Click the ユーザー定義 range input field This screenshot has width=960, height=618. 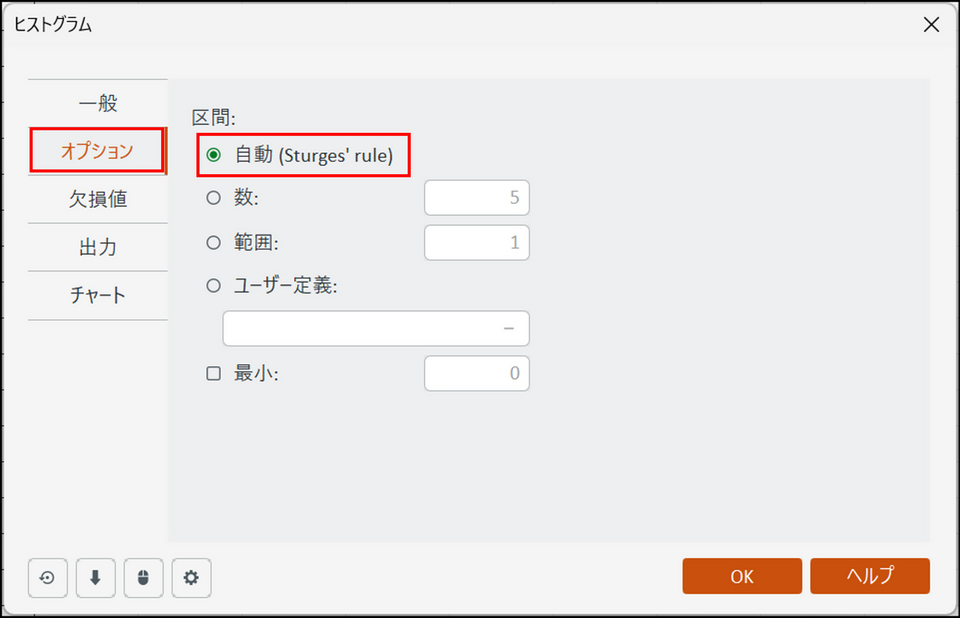(375, 328)
